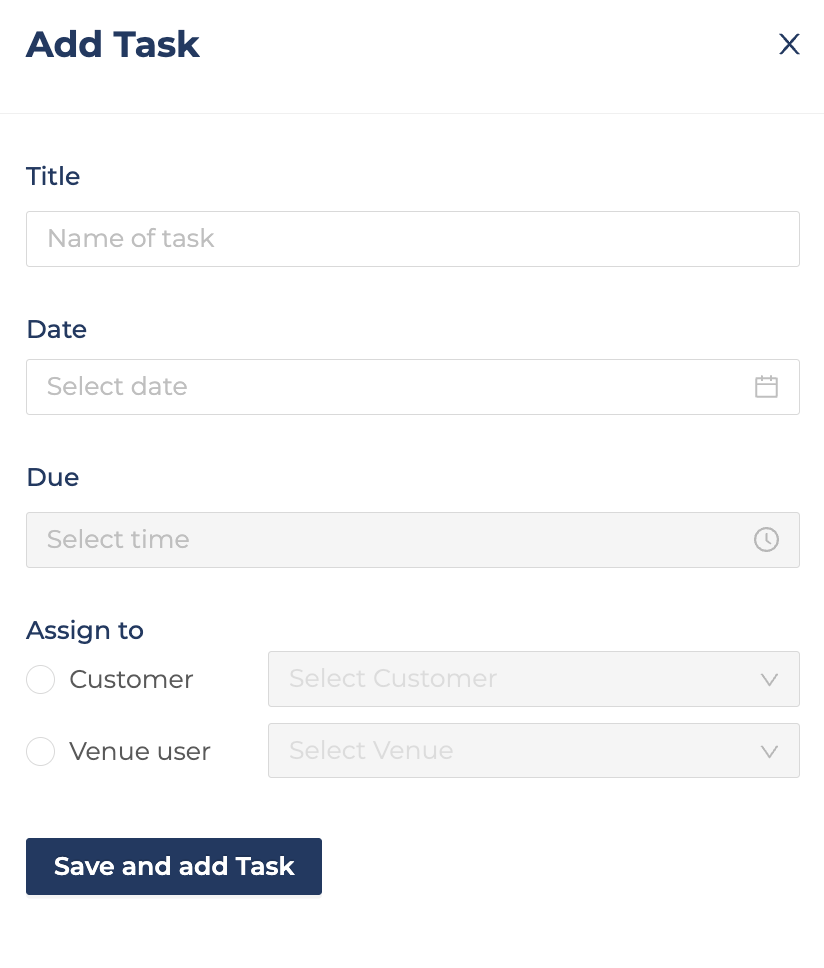
Task: Click the Select date input field
Action: click(380, 387)
